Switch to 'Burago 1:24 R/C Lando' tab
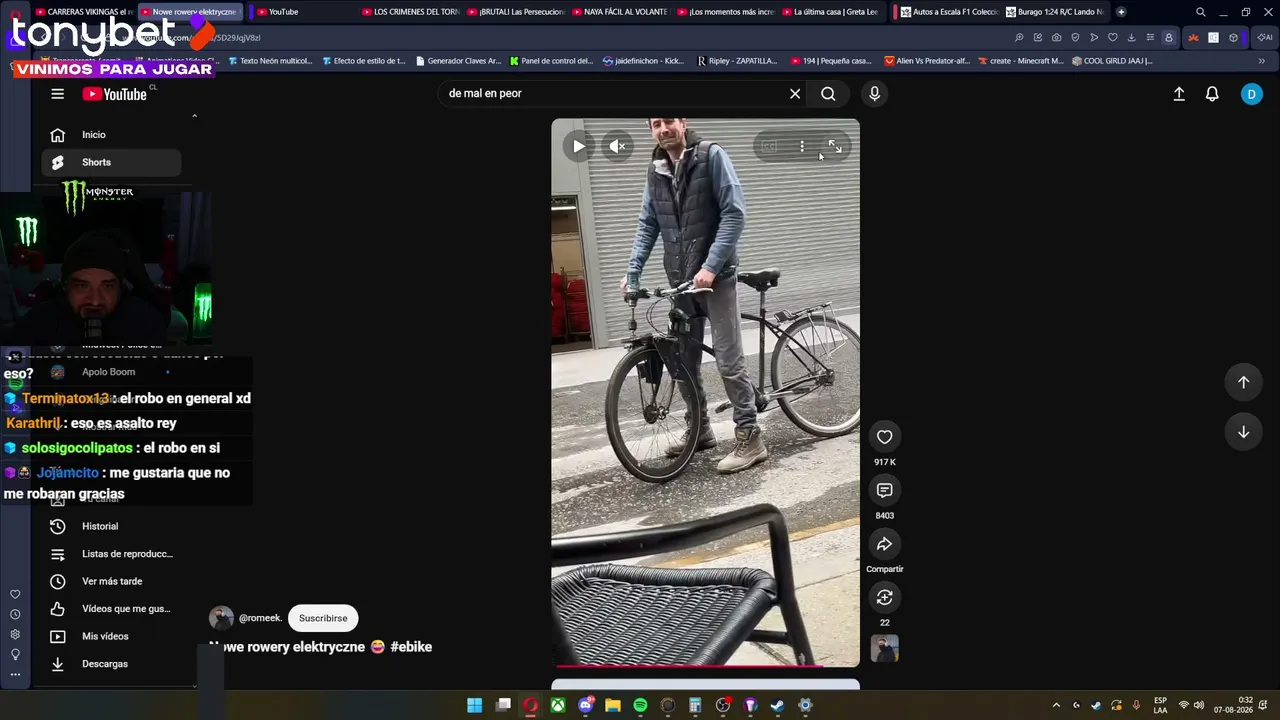This screenshot has height=720, width=1280. point(1054,12)
